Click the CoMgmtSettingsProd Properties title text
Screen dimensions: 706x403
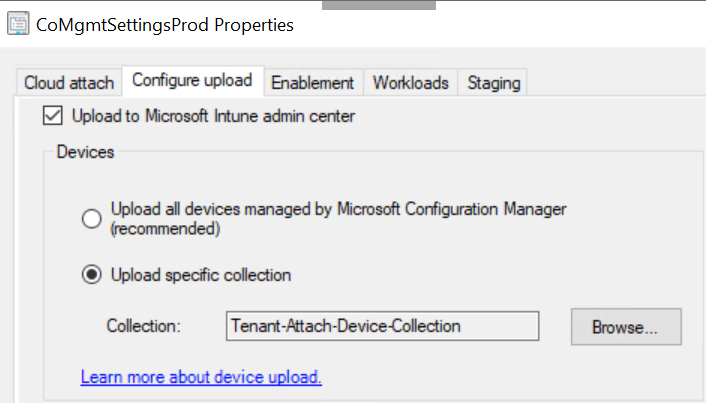pos(164,25)
